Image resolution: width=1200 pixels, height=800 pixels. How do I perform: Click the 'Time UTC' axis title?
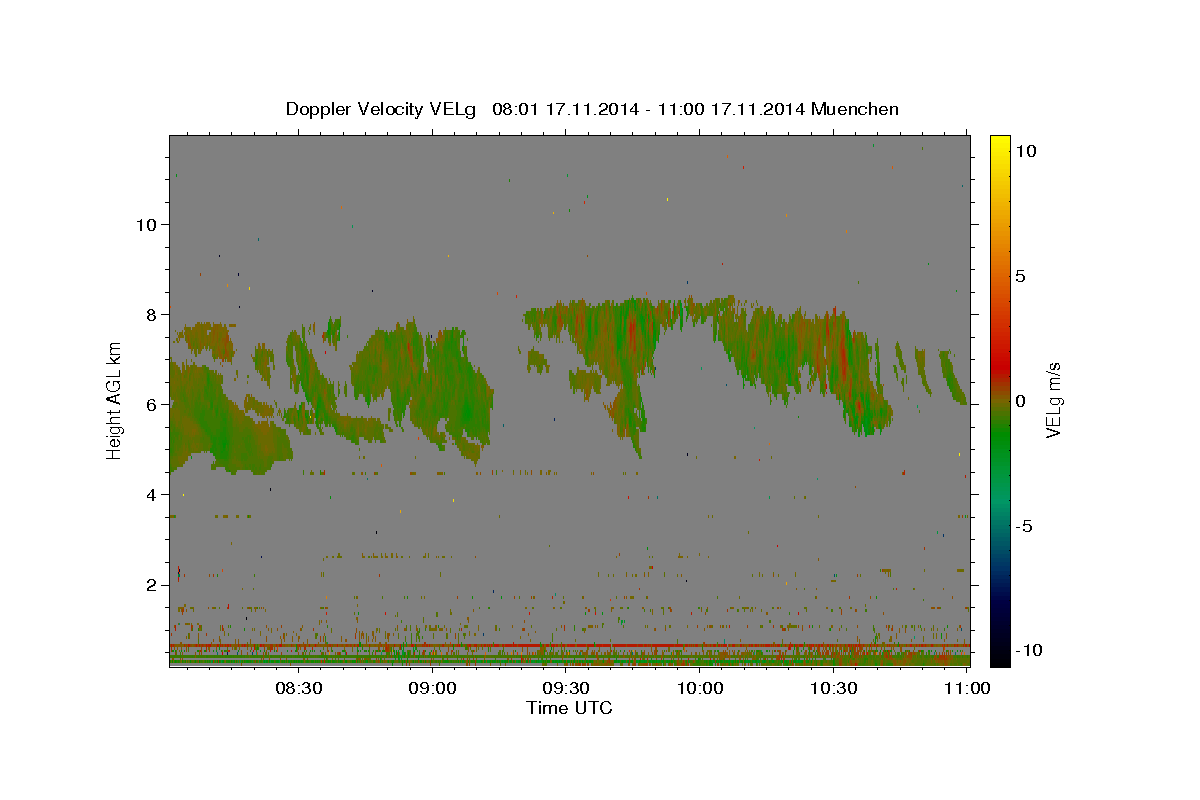[569, 708]
